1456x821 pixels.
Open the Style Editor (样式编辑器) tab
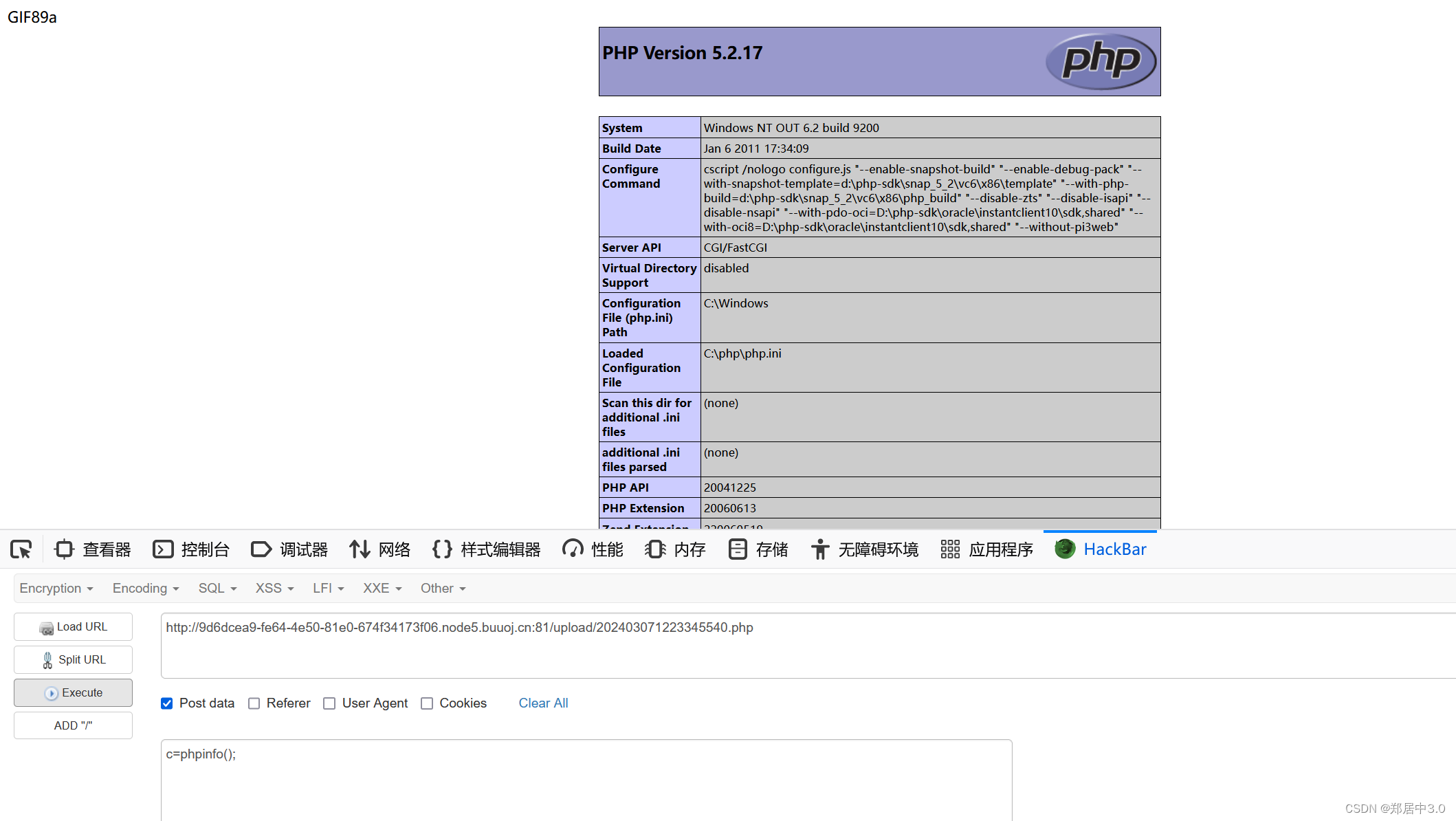486,549
